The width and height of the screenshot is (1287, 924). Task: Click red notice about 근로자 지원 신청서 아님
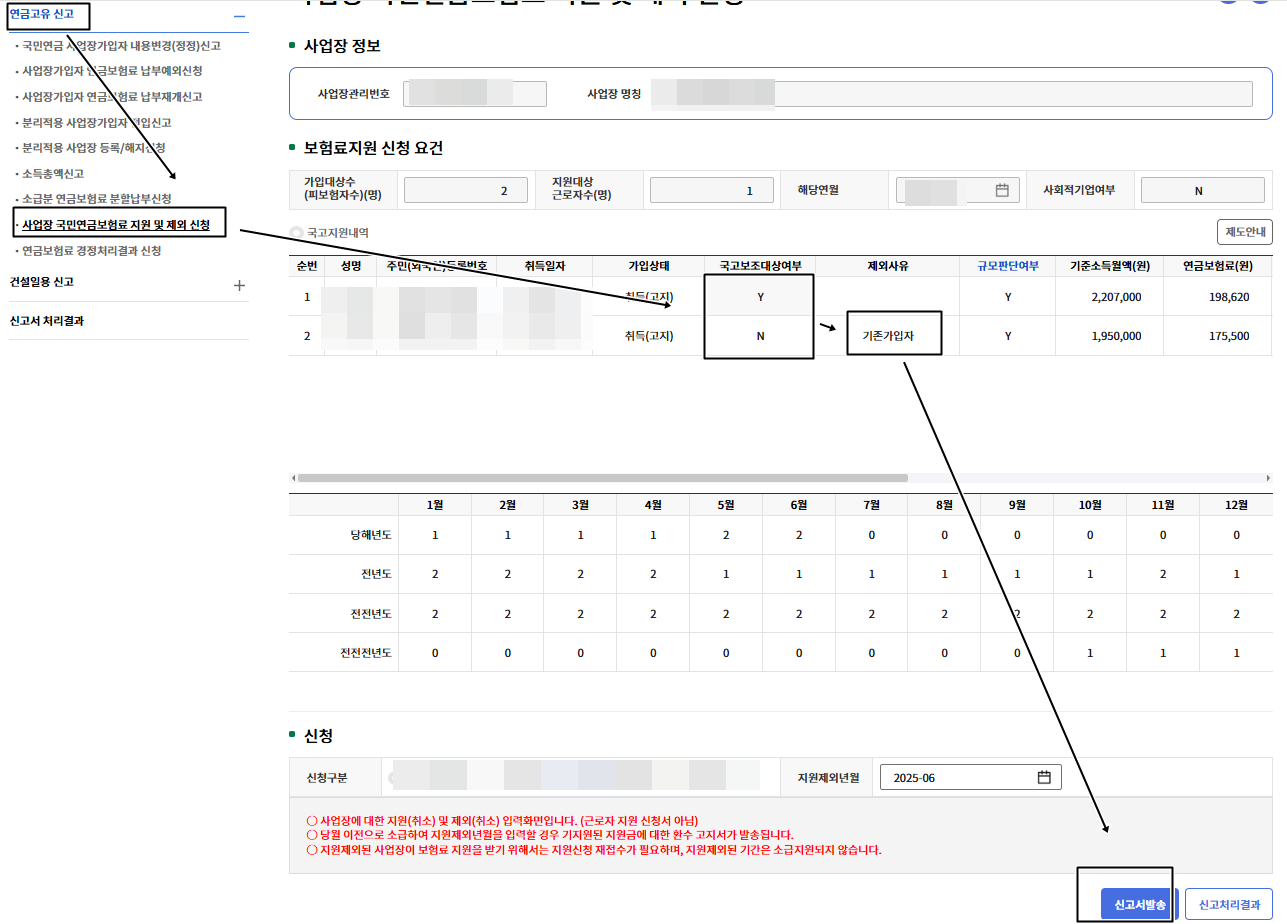(502, 820)
